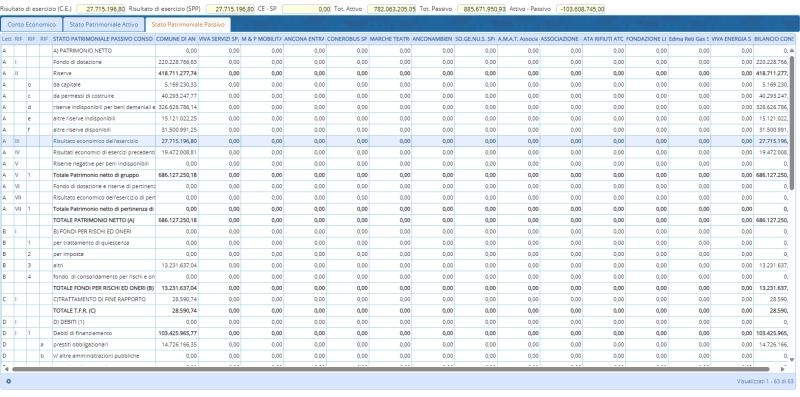
Task: Select the Fondo di dotazione row
Action: point(395,62)
